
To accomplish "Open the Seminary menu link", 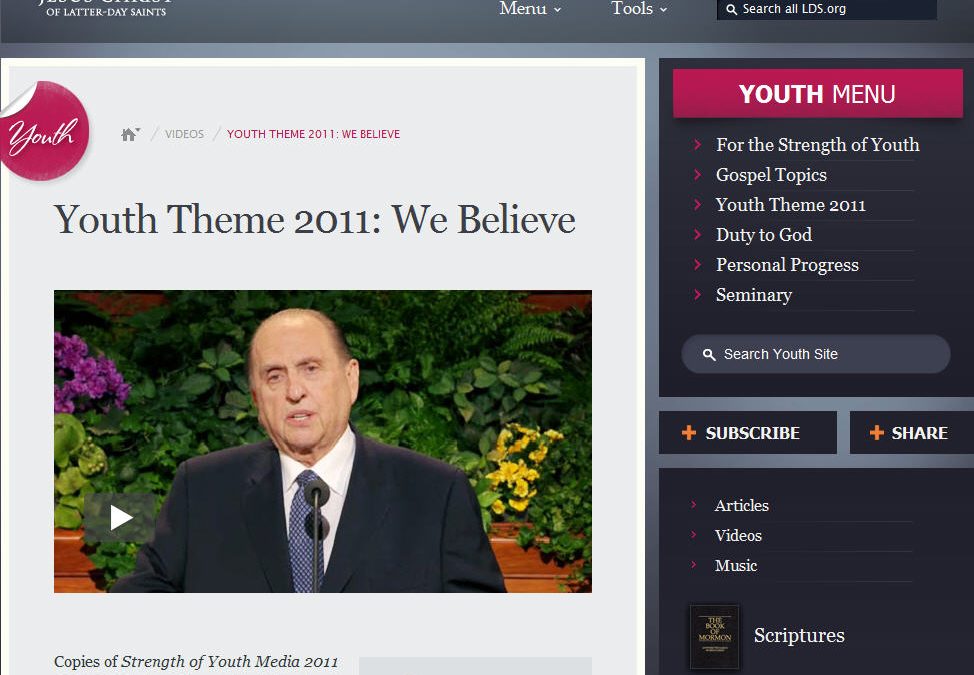I will (753, 295).
